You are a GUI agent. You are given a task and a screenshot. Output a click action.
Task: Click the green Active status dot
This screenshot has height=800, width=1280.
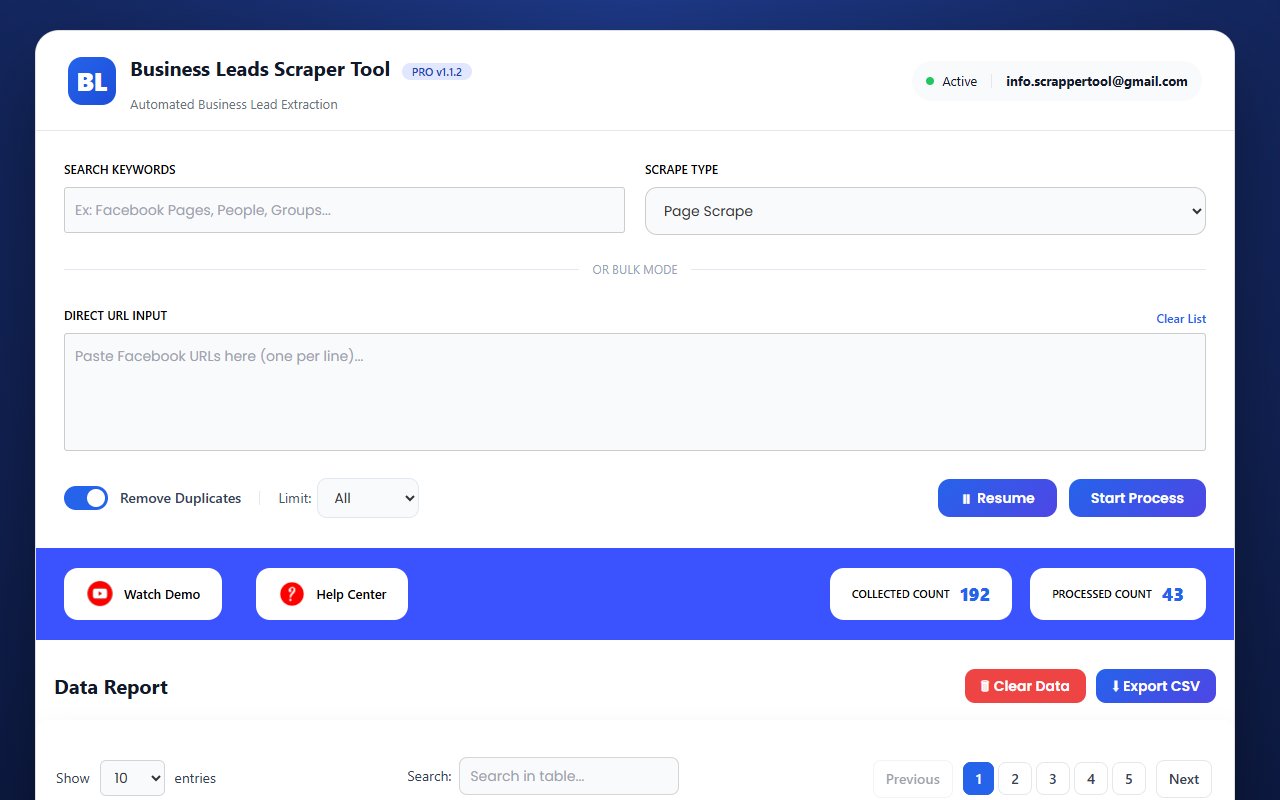click(930, 81)
